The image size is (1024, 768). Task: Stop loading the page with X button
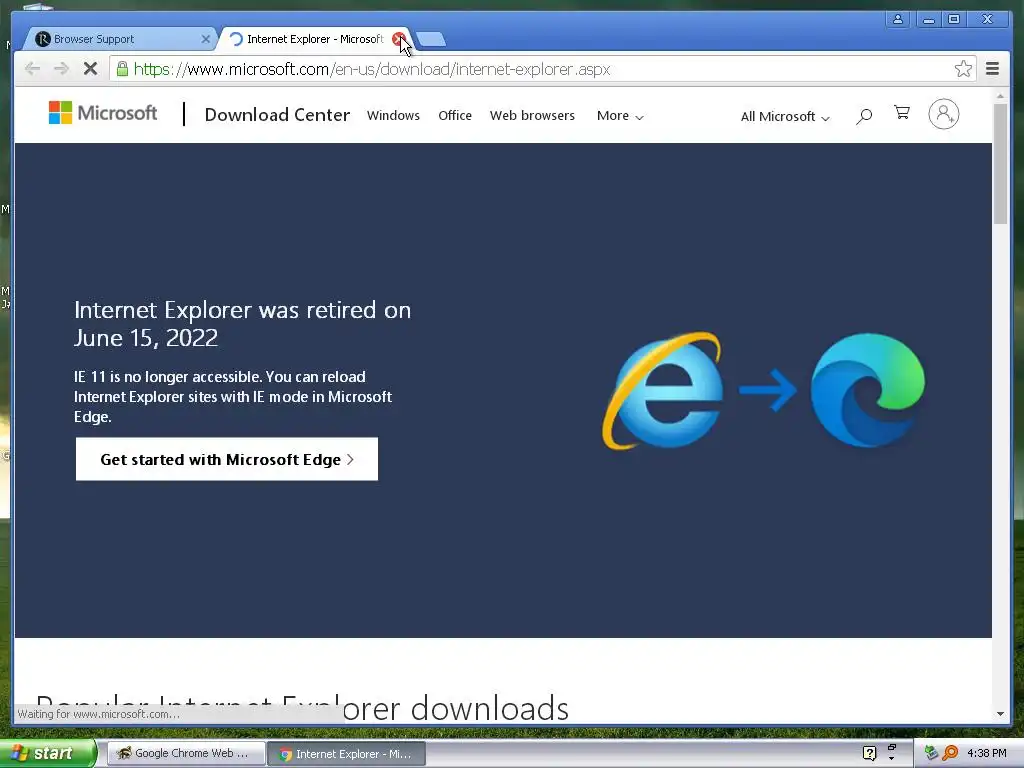(x=90, y=69)
